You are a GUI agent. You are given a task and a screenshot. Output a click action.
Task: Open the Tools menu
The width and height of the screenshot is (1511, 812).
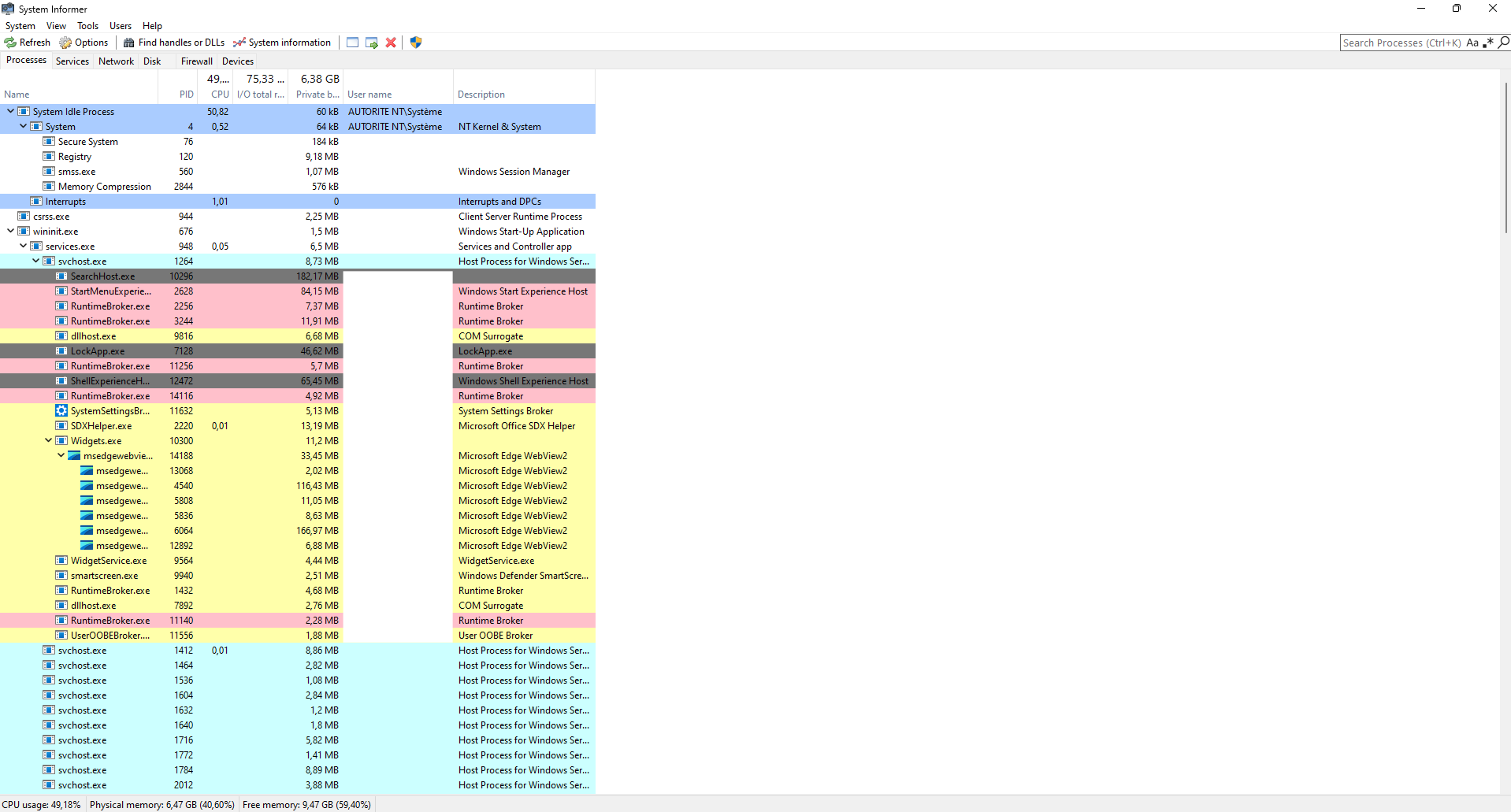click(87, 26)
